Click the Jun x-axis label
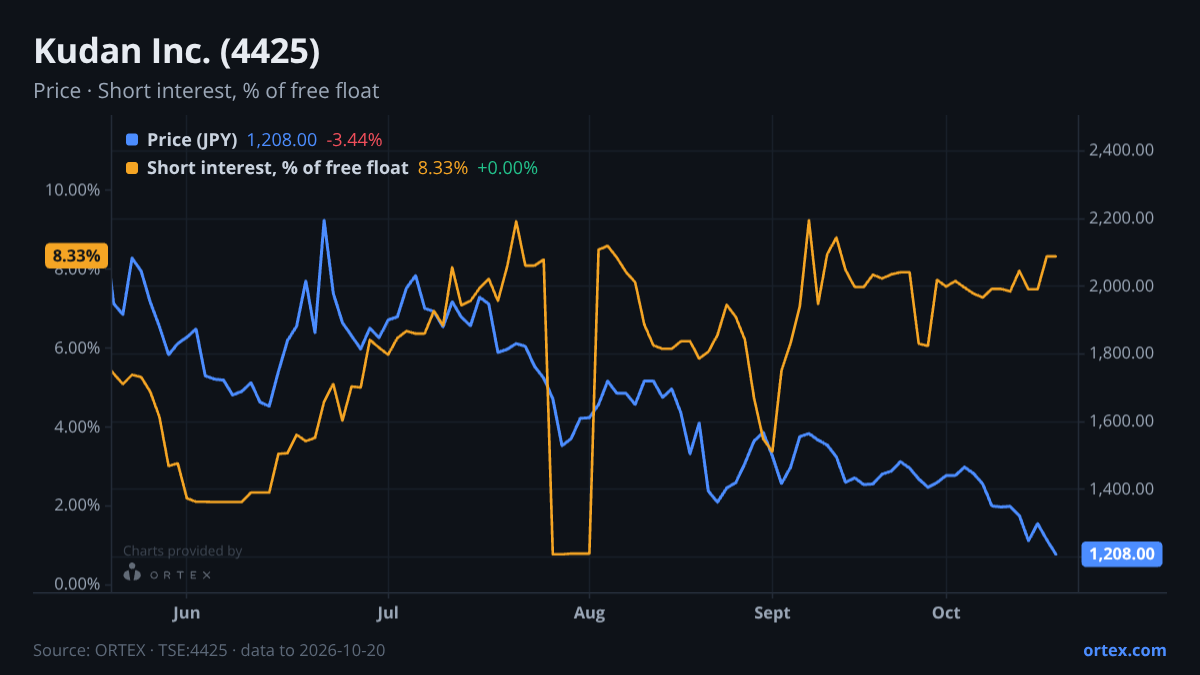Image resolution: width=1200 pixels, height=675 pixels. click(x=187, y=612)
